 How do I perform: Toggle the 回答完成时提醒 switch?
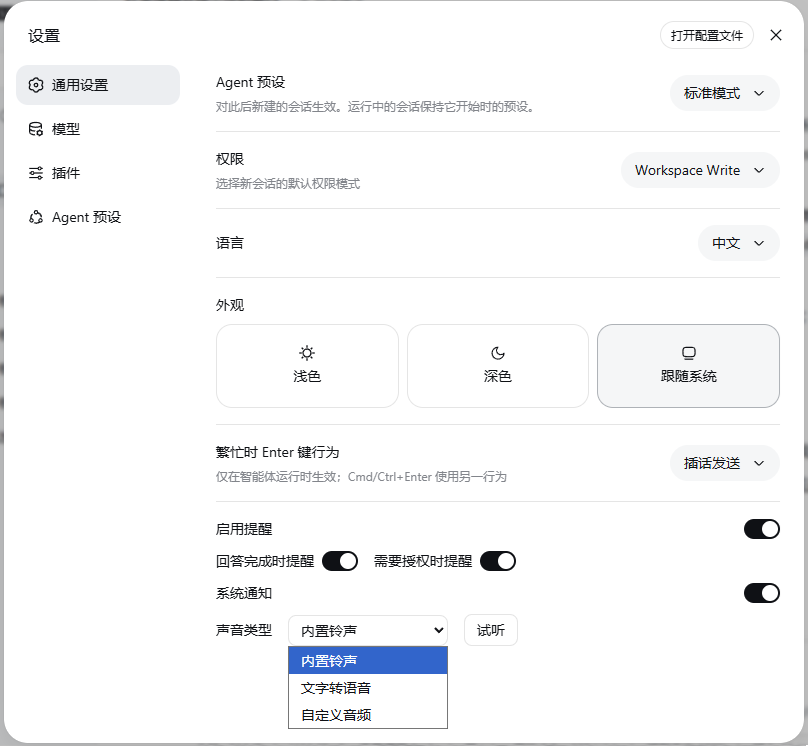(x=340, y=561)
